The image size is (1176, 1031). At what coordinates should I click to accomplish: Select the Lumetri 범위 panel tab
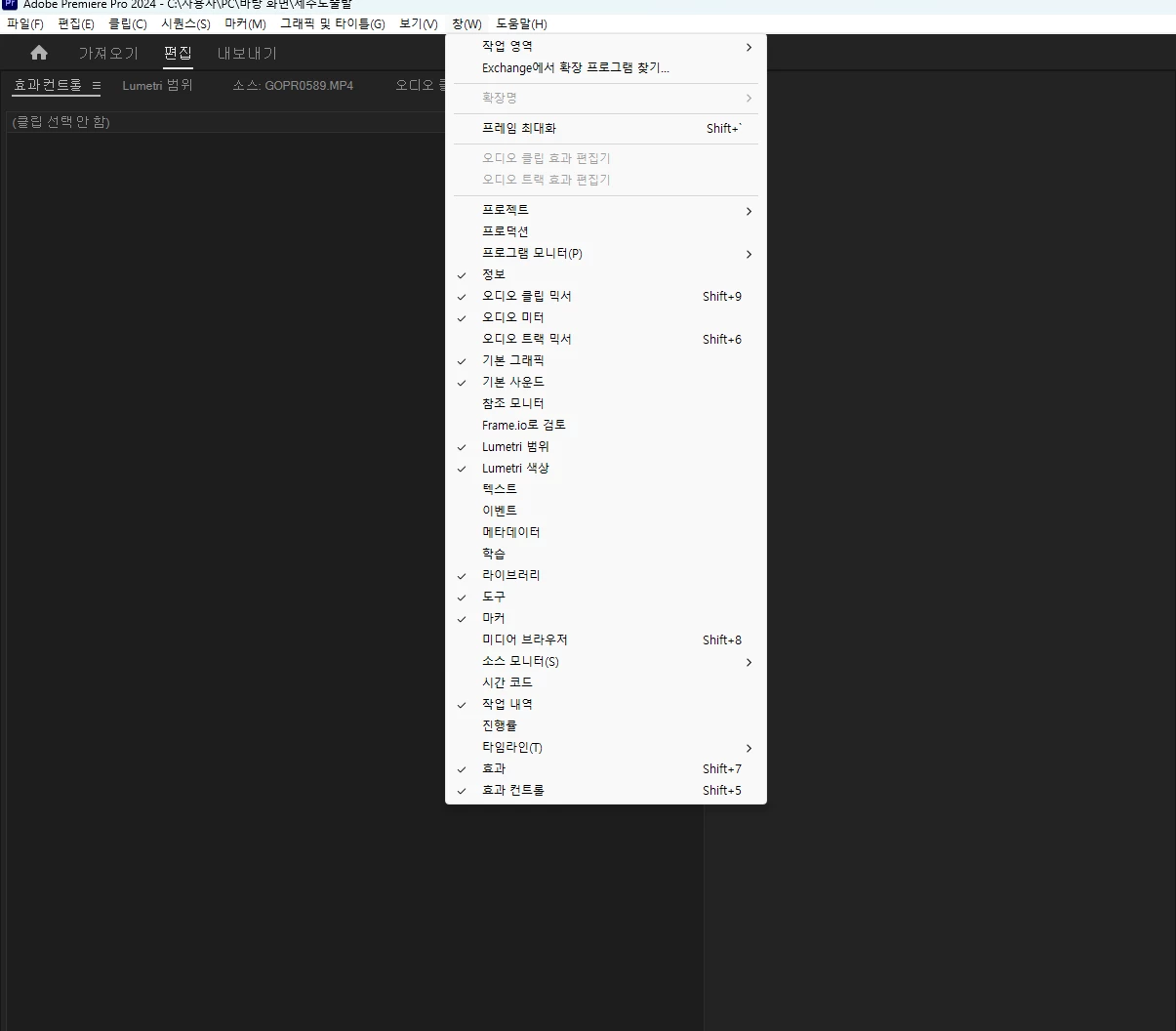click(158, 86)
